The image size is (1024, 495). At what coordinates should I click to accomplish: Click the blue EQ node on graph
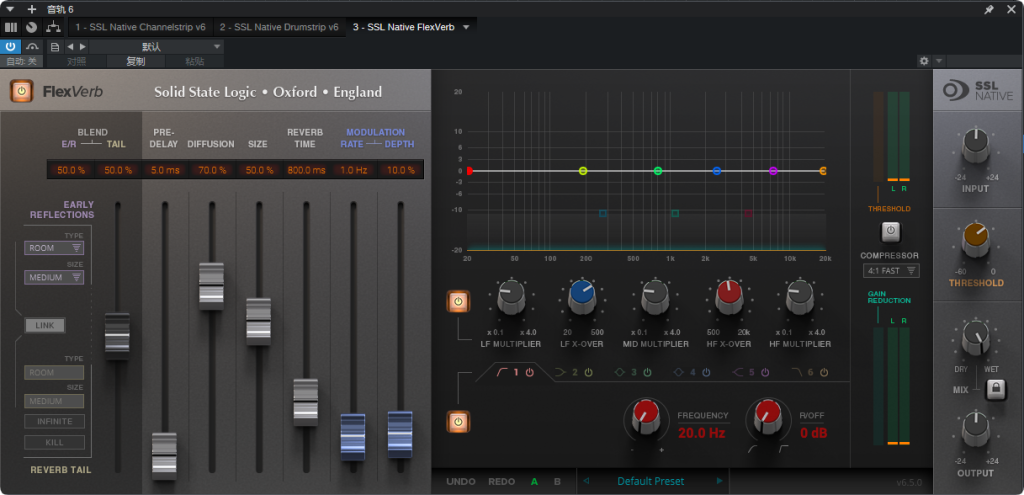(717, 171)
